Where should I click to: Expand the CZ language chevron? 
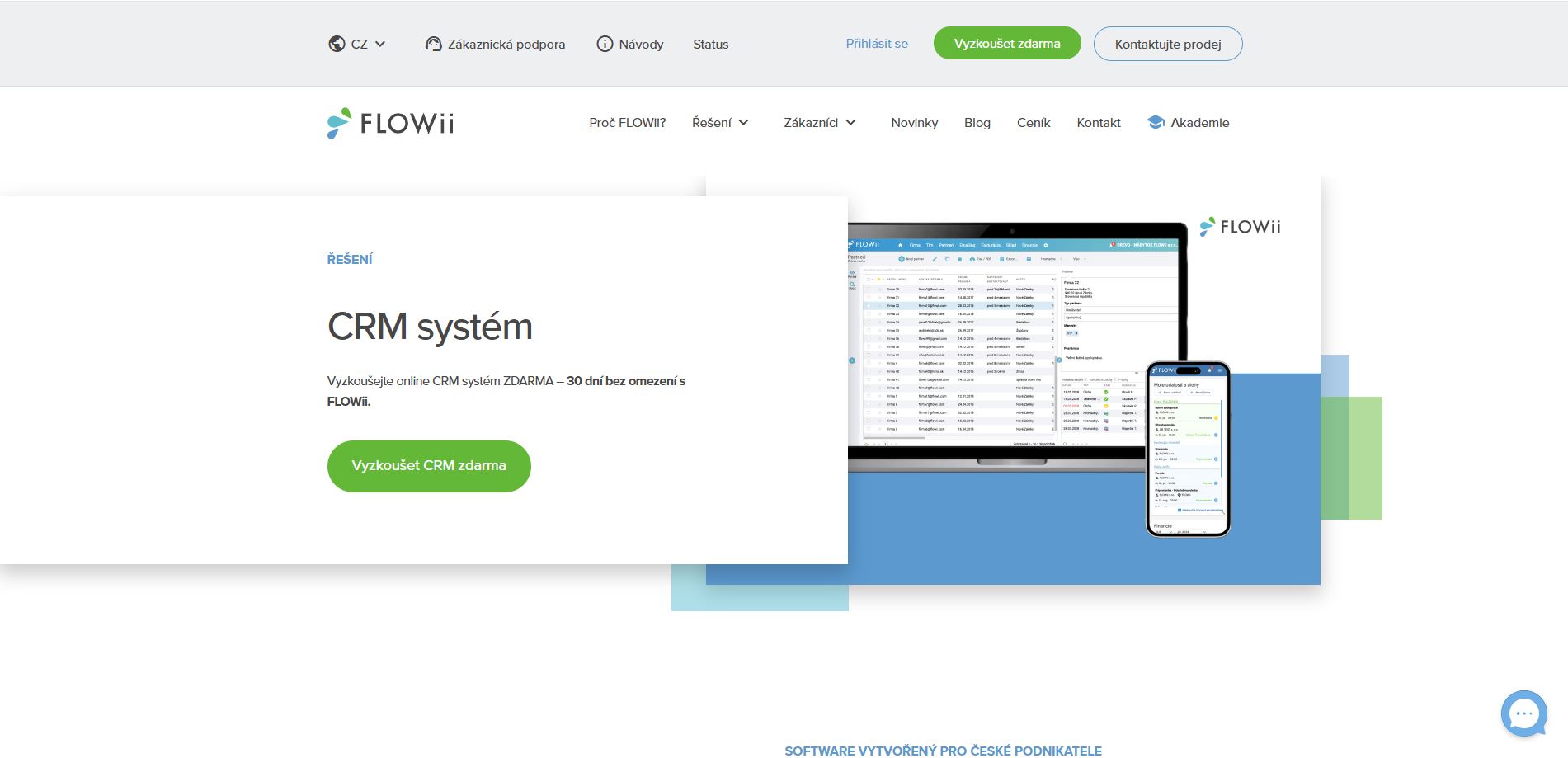(x=380, y=44)
